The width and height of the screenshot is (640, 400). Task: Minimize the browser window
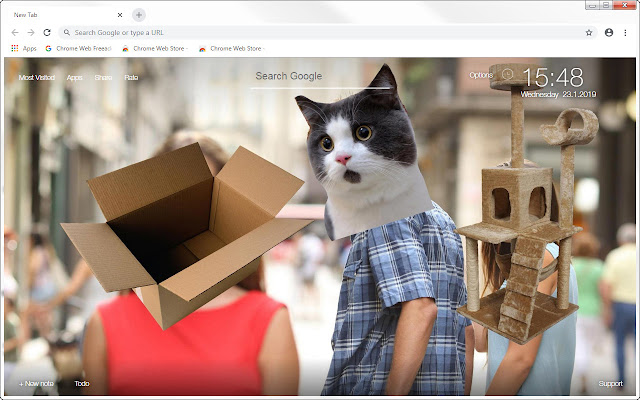[x=592, y=5]
